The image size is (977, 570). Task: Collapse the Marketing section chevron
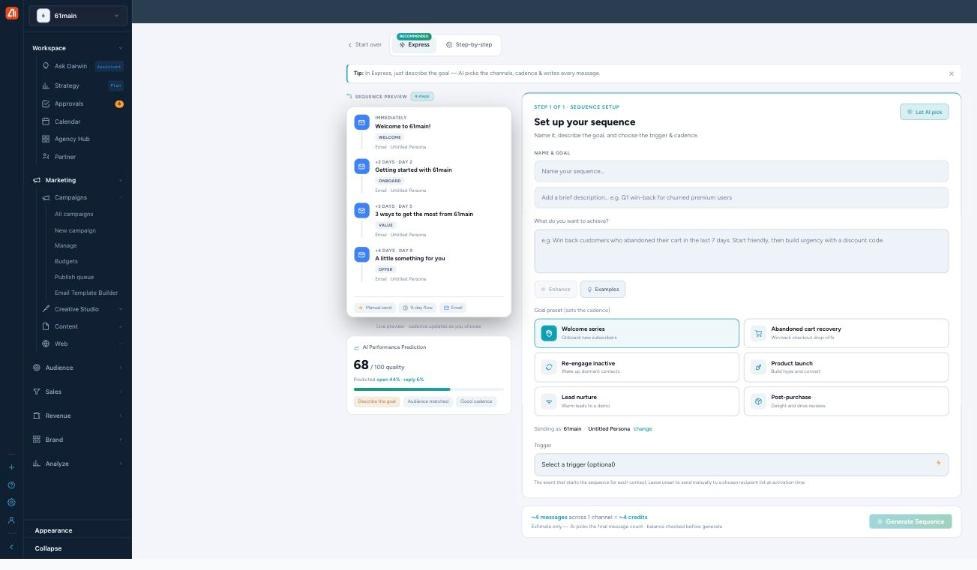pos(120,180)
